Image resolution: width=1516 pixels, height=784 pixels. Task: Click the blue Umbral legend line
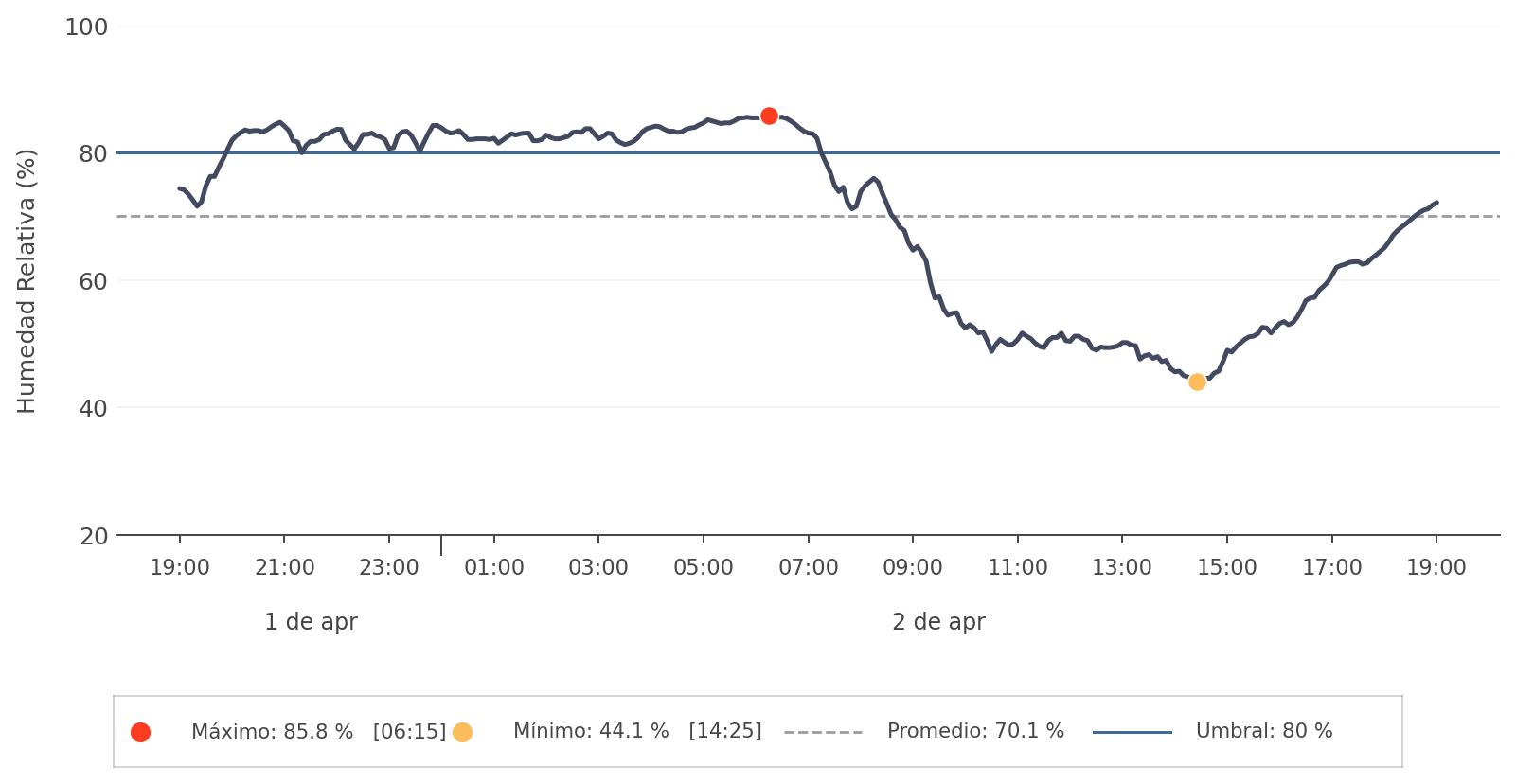click(1132, 732)
